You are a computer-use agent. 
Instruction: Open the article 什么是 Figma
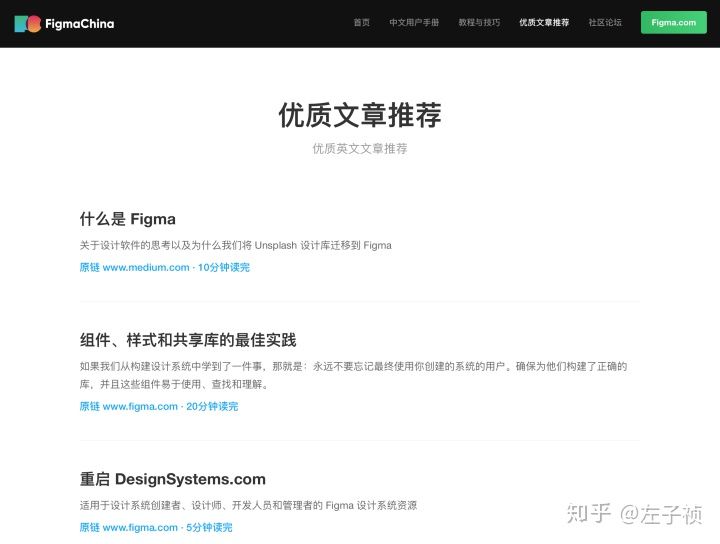pyautogui.click(x=128, y=219)
